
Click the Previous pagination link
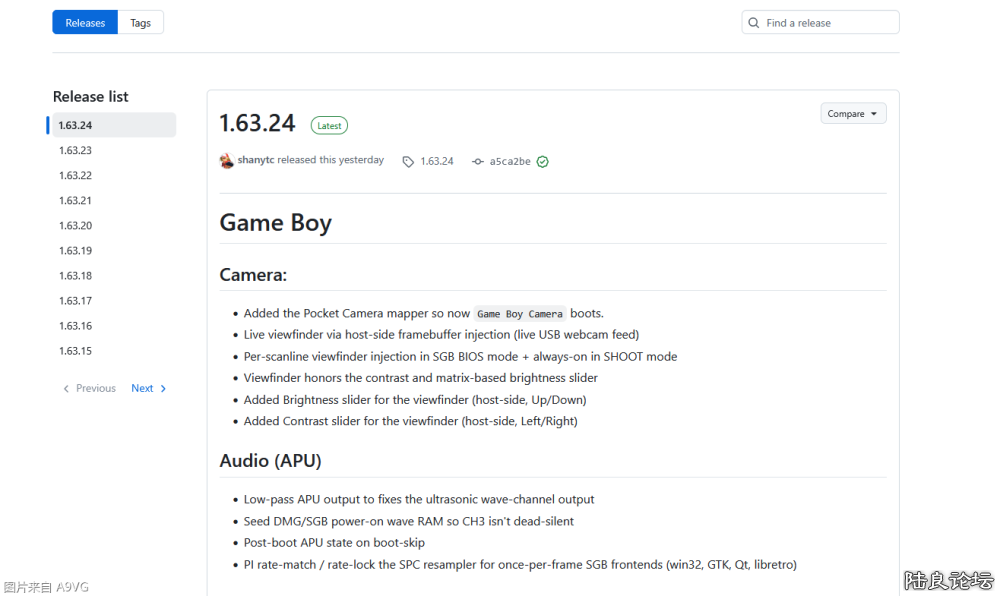click(x=89, y=388)
